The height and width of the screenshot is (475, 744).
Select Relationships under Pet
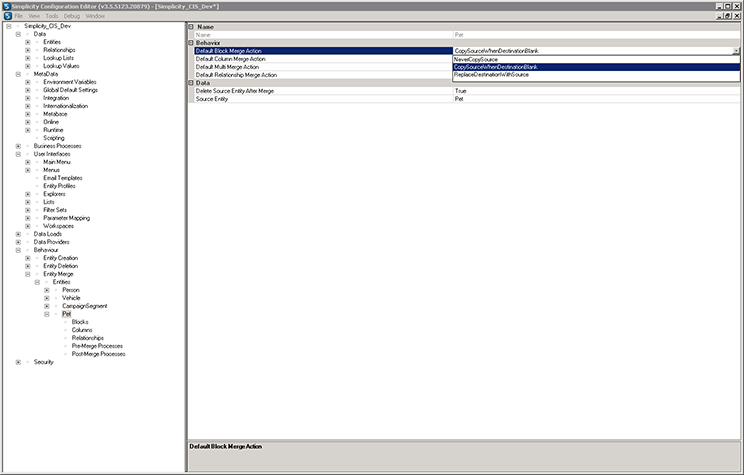(87, 338)
